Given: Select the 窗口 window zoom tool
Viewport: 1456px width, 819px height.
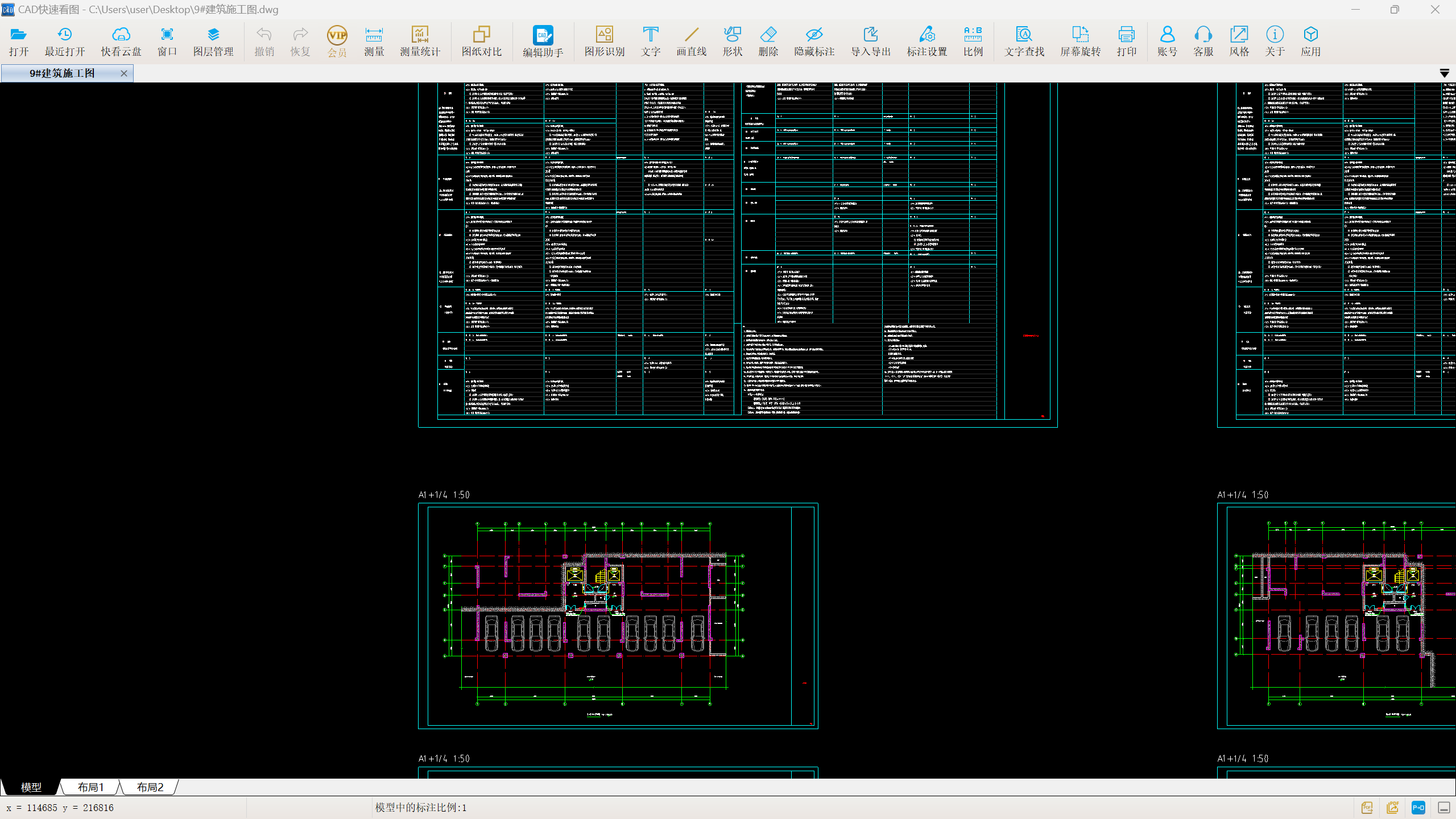Looking at the screenshot, I should (167, 41).
